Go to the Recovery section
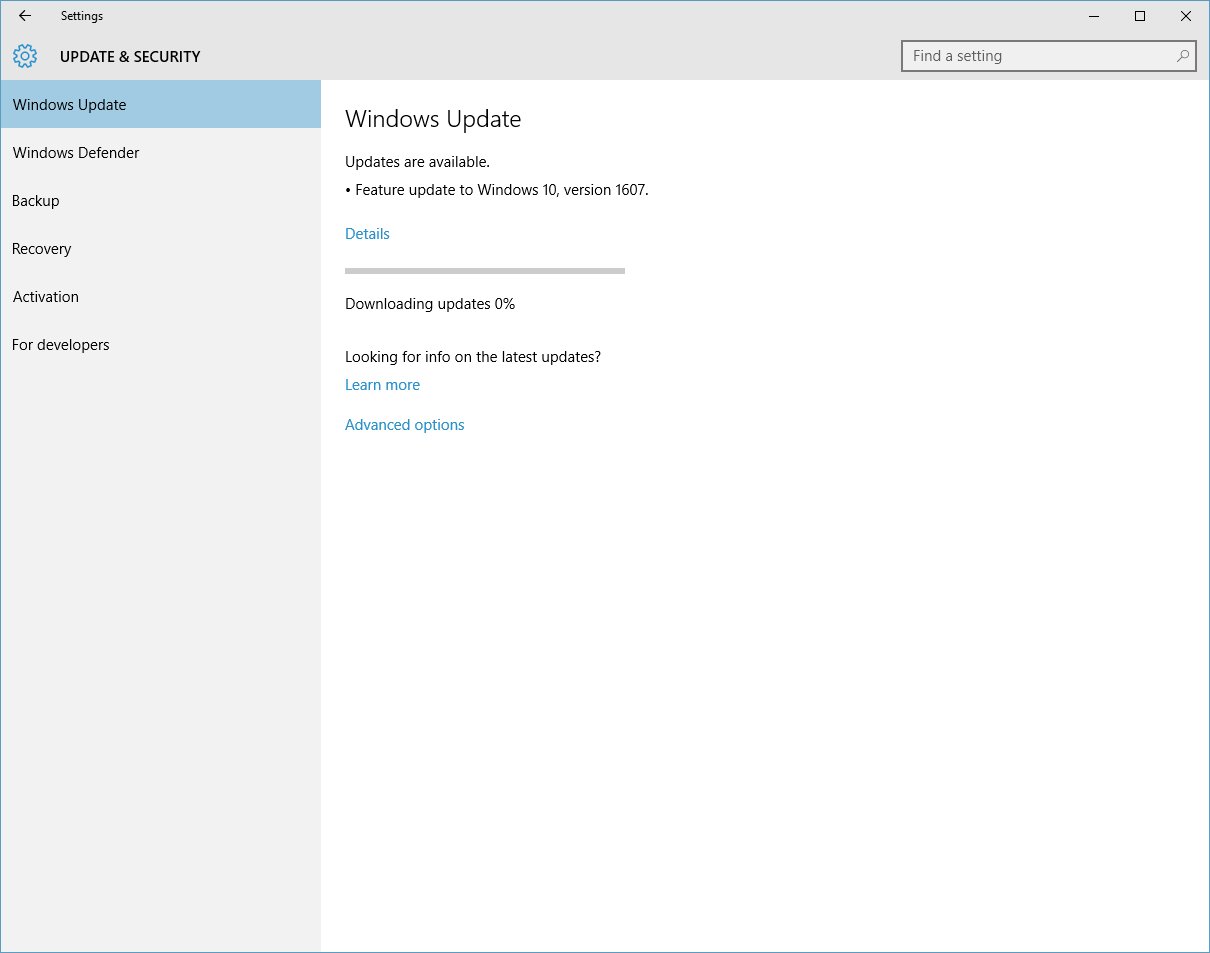 click(x=160, y=248)
